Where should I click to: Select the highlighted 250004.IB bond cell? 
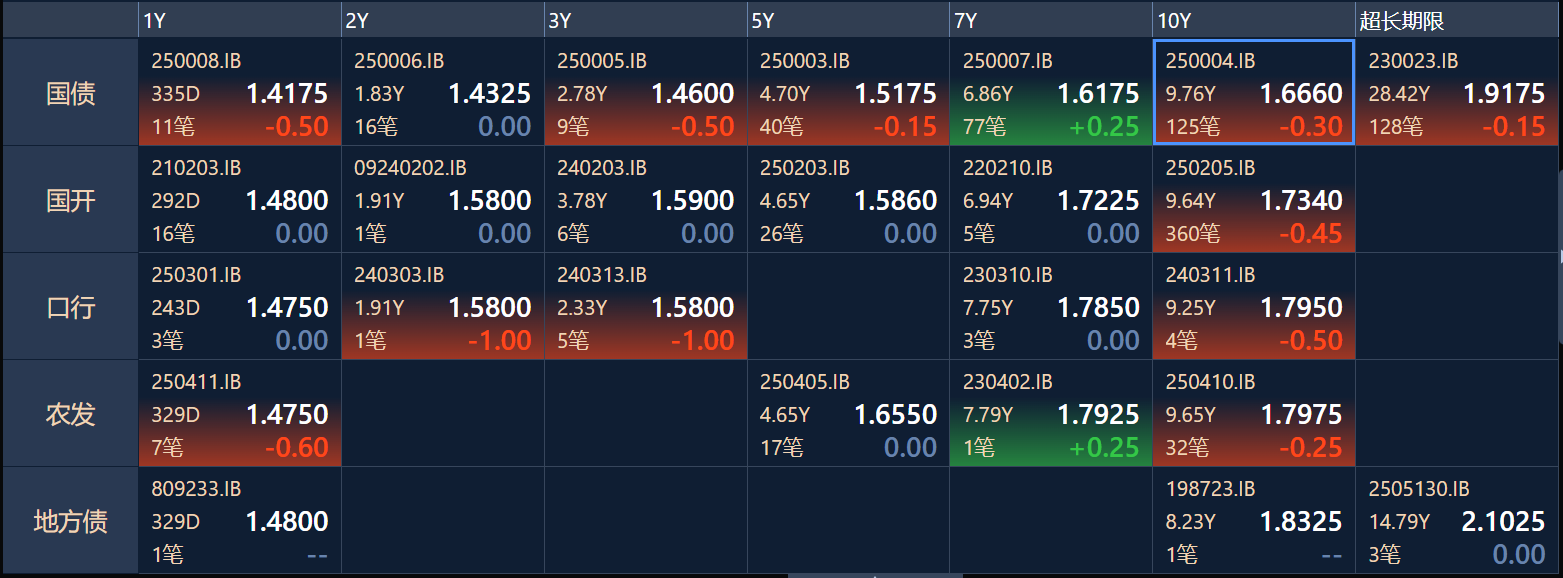coord(1254,93)
